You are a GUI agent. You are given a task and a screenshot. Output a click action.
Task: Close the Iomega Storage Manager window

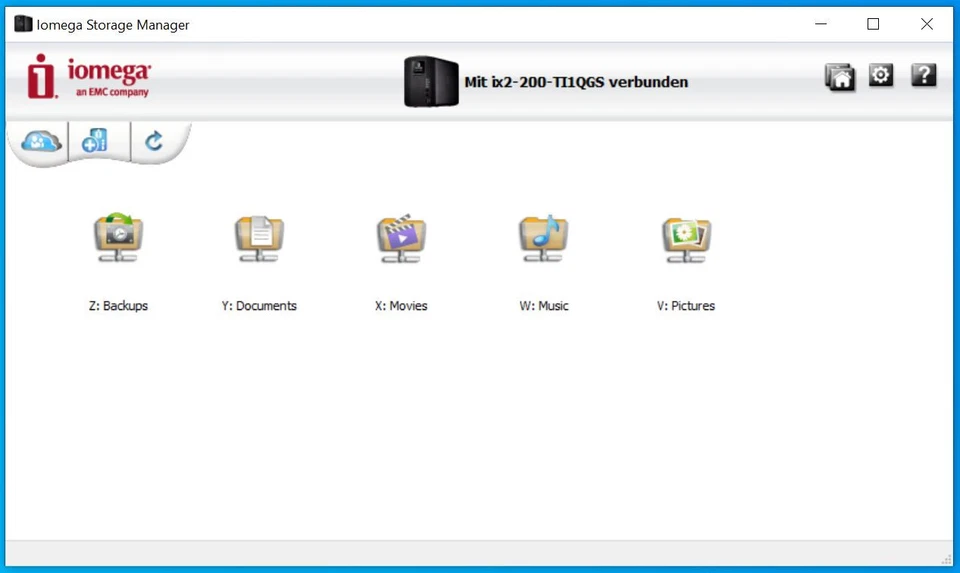pos(927,24)
